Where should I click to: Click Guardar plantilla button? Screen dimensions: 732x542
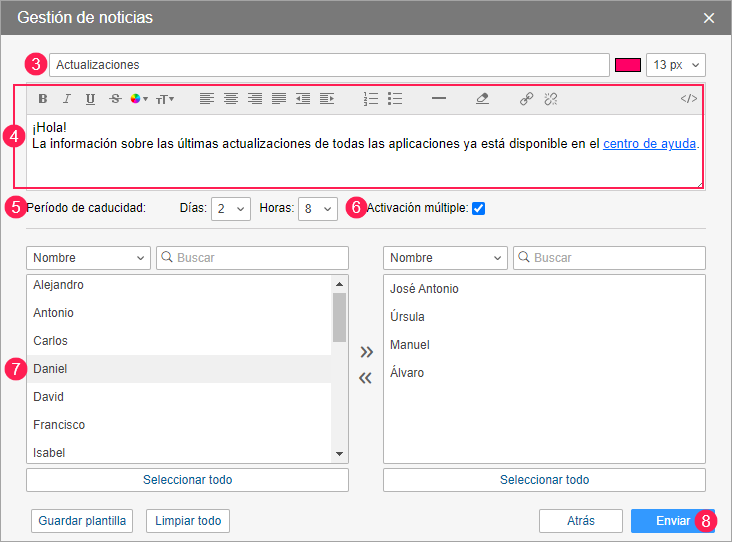point(83,521)
